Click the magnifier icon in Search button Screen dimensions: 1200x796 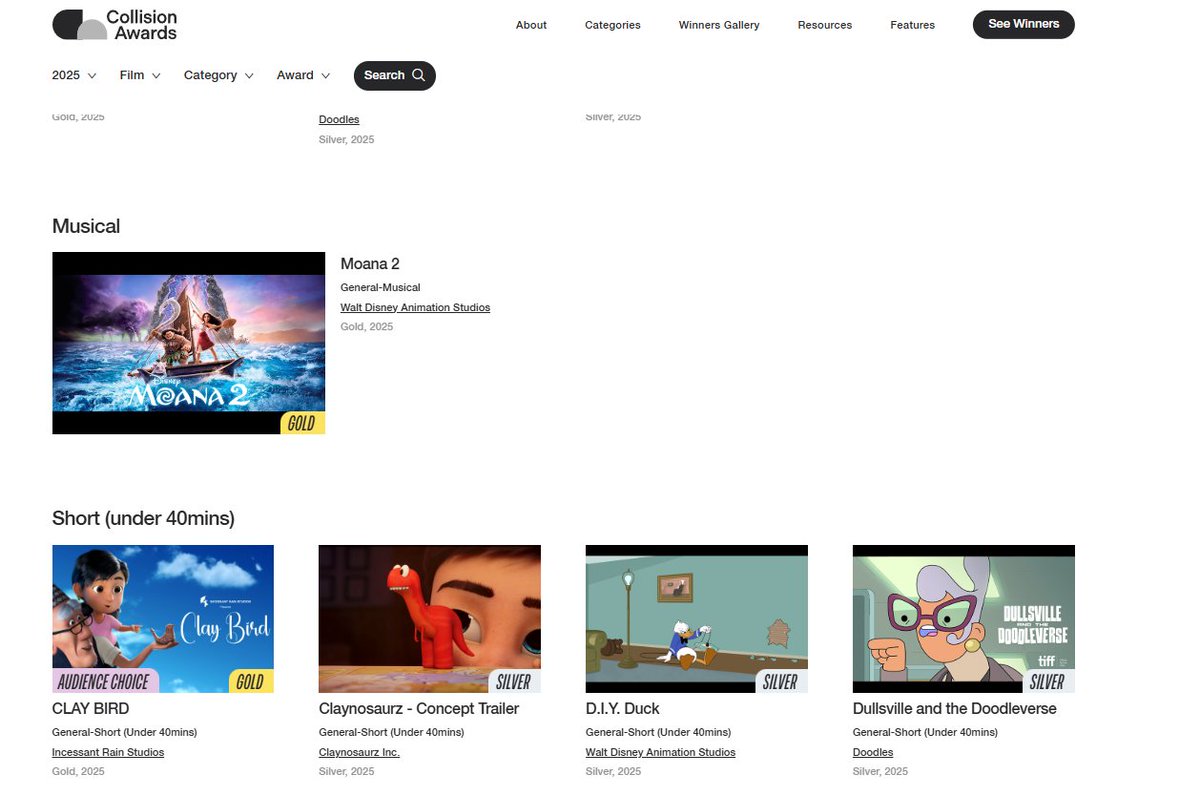click(x=418, y=75)
